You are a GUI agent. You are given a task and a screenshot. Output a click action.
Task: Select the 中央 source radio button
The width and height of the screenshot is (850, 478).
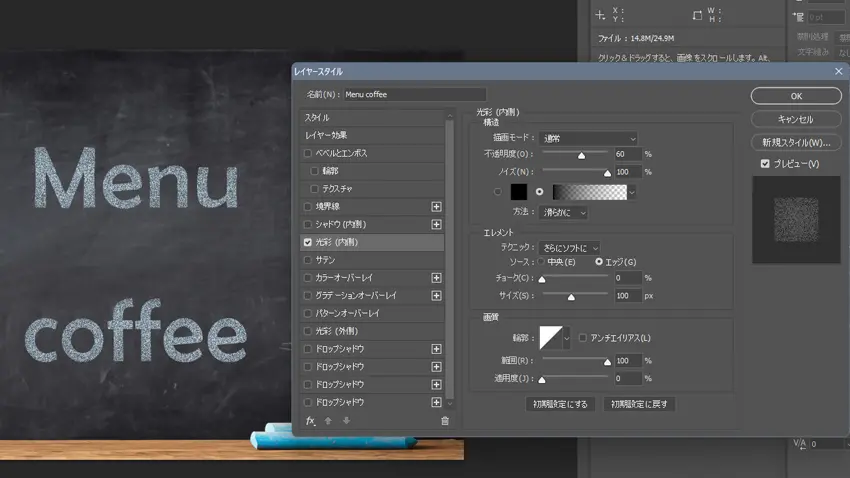tap(543, 262)
